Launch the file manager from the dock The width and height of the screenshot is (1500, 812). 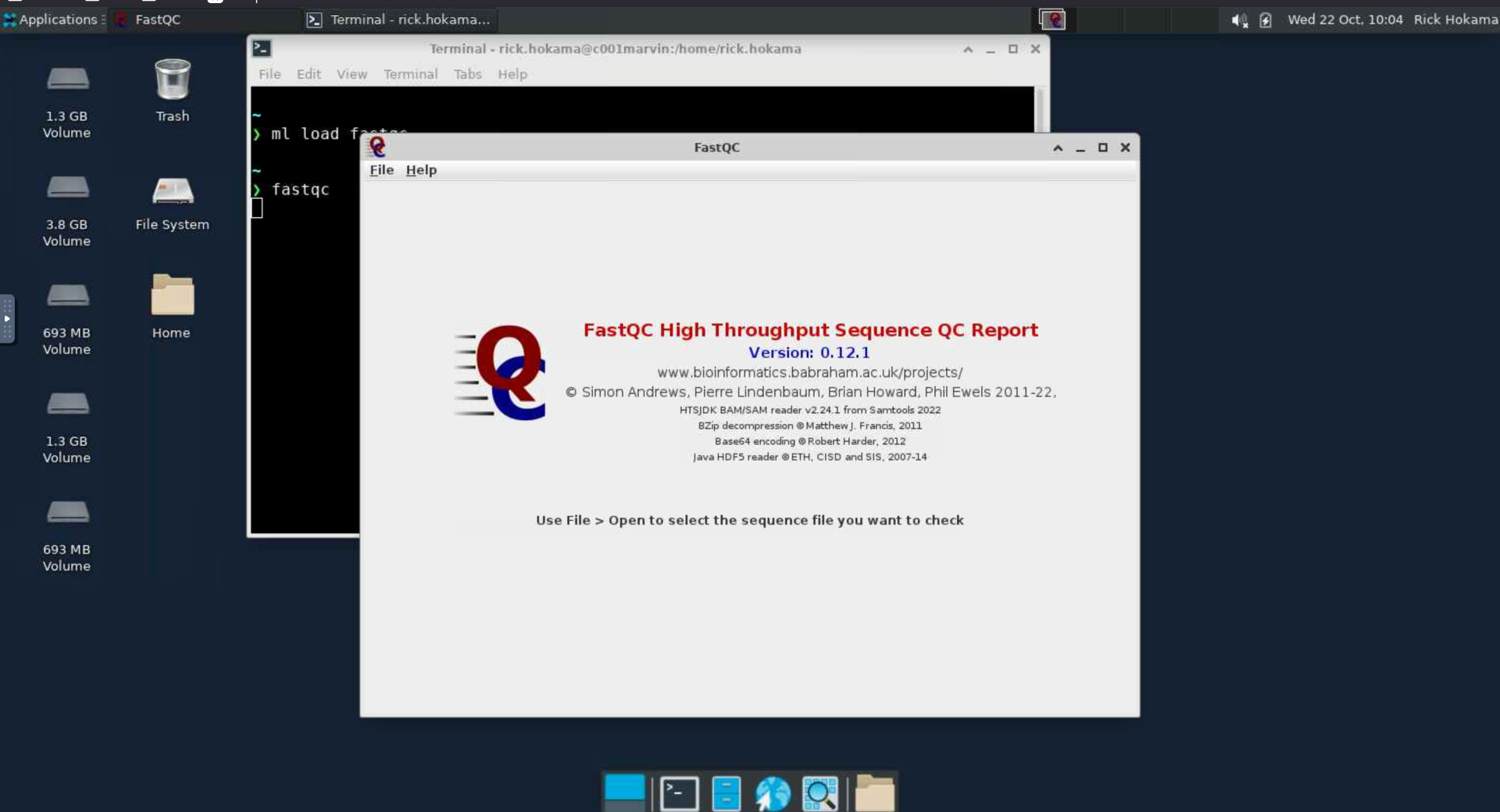726,792
